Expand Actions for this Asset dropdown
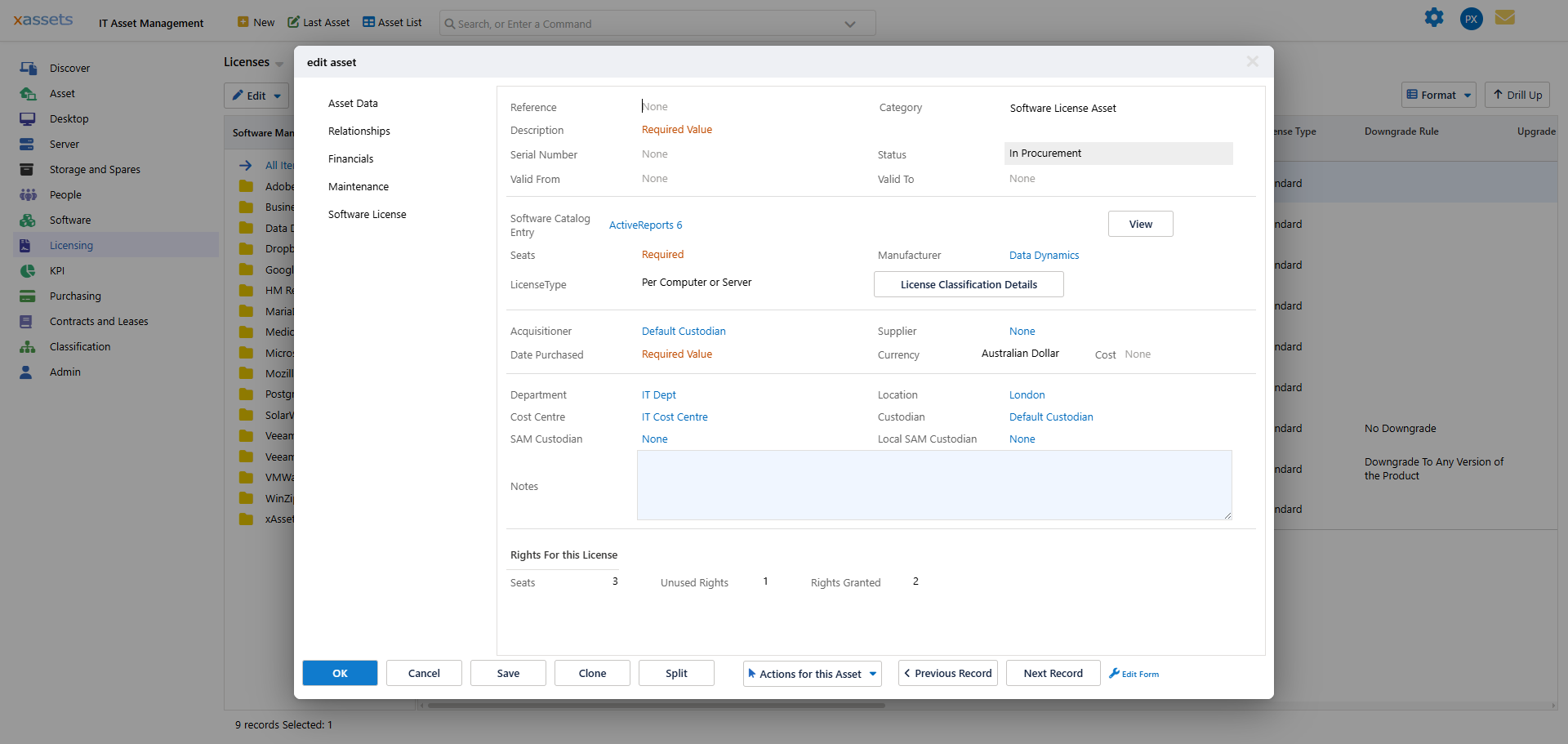The width and height of the screenshot is (1568, 744). tap(812, 674)
